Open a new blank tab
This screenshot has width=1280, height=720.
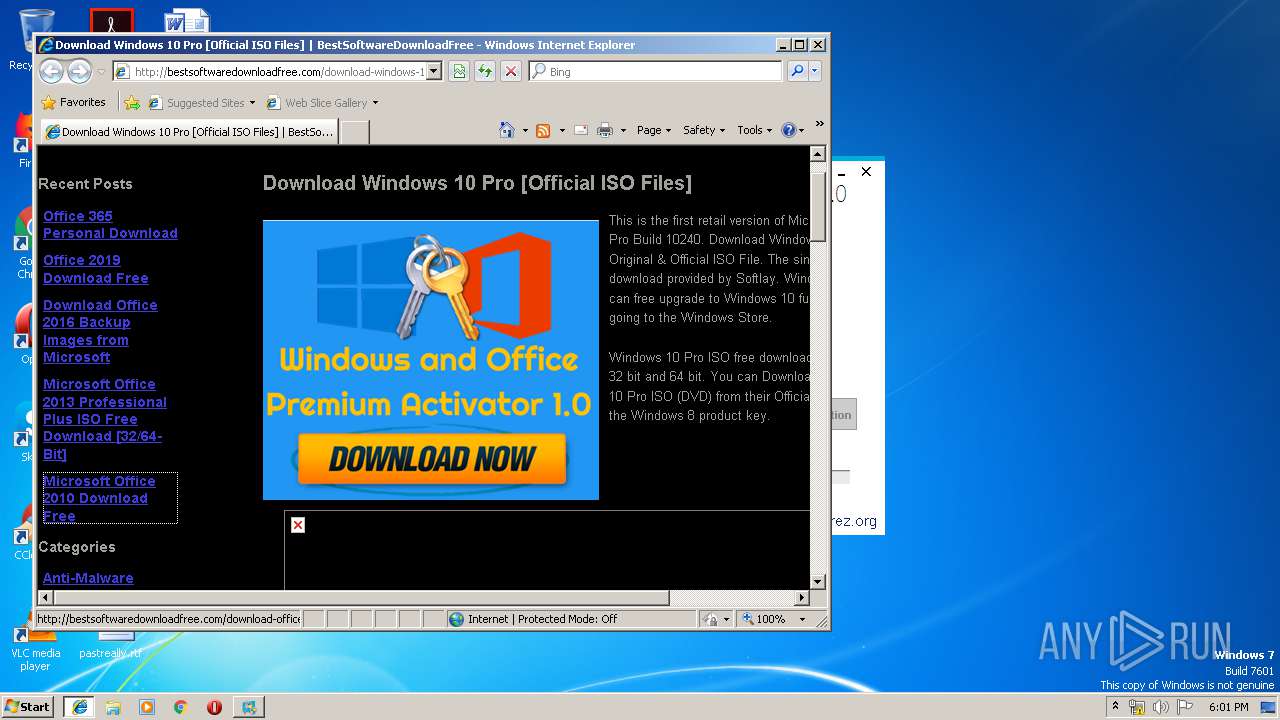(x=355, y=131)
